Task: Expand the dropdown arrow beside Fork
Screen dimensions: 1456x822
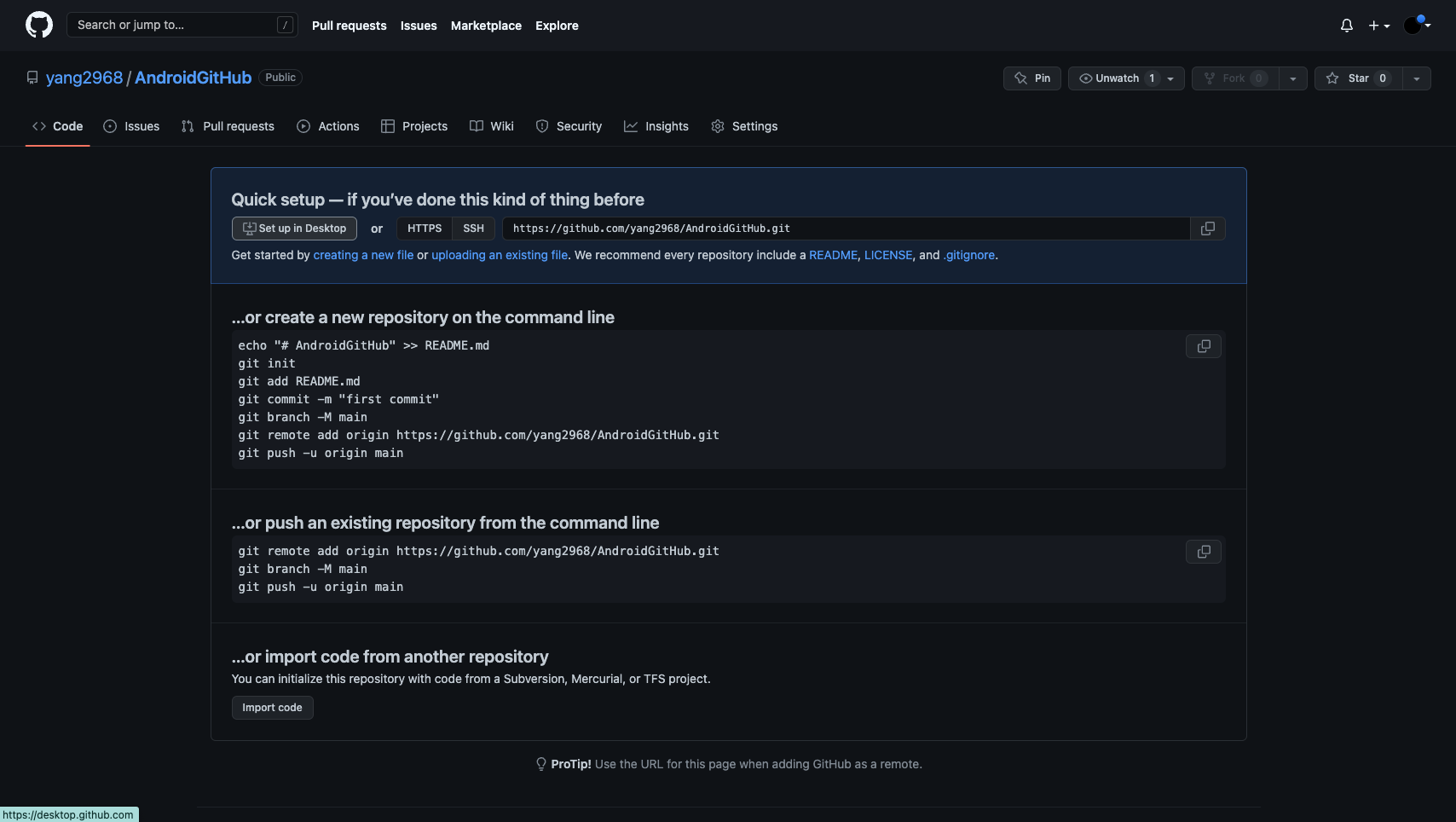Action: pyautogui.click(x=1292, y=78)
